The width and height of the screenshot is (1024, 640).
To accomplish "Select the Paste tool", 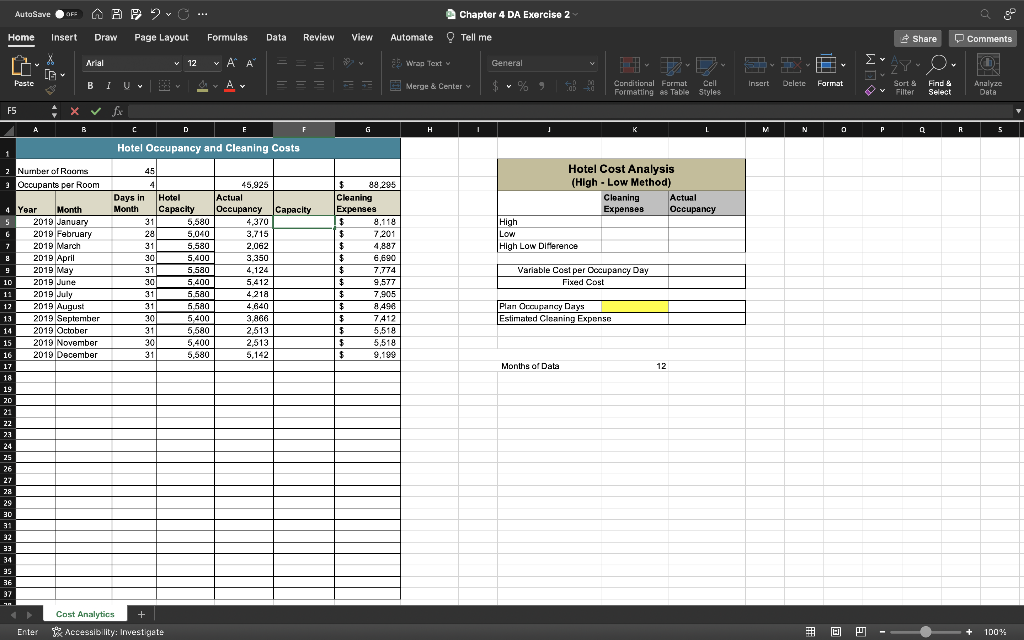I will (22, 68).
